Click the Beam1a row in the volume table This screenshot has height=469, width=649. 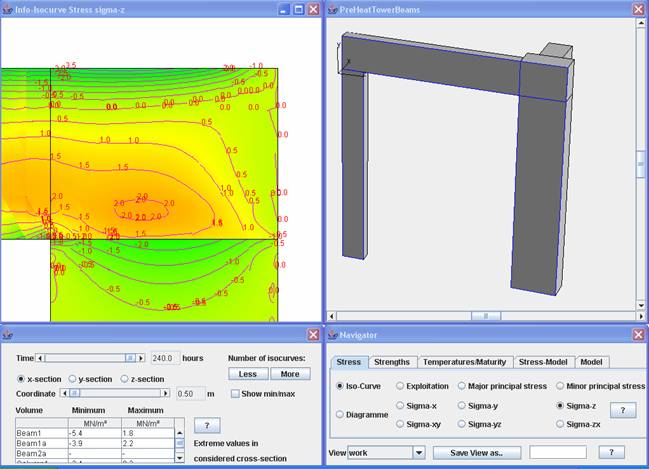(95, 443)
